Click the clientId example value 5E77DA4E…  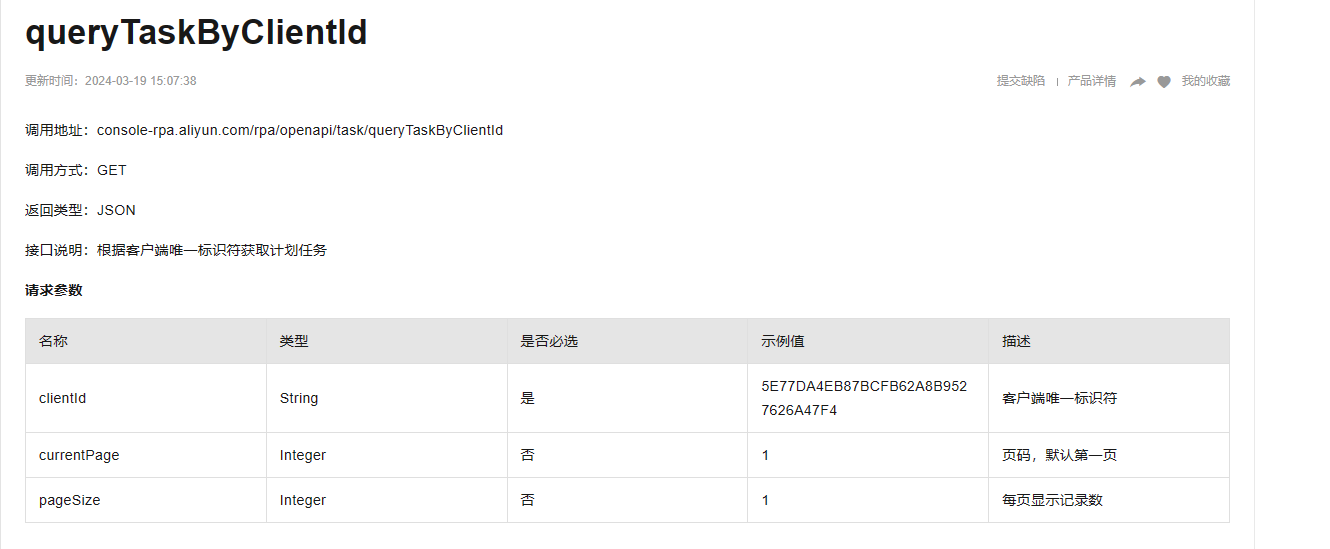863,398
